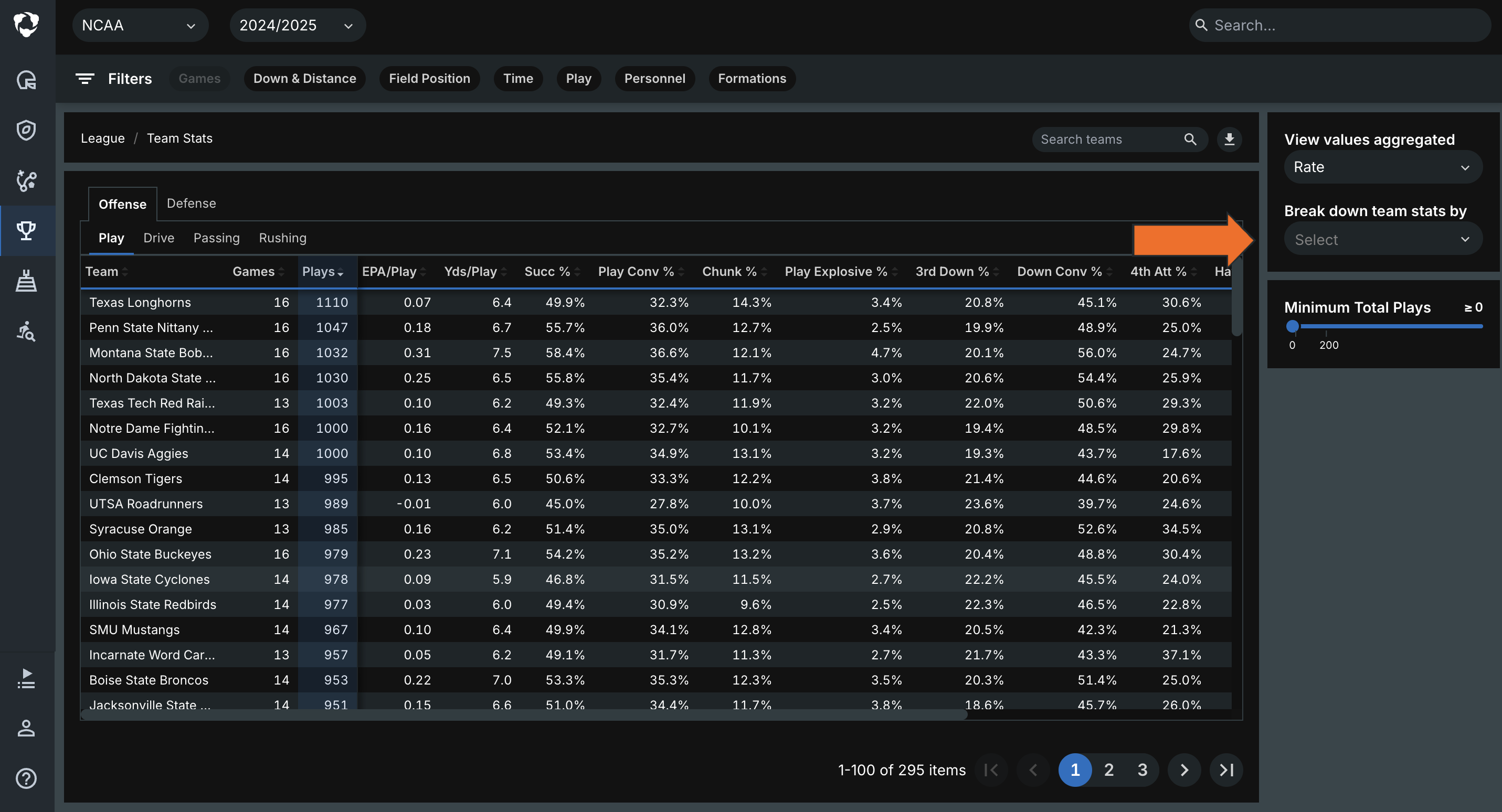Open the Time filter

click(519, 79)
